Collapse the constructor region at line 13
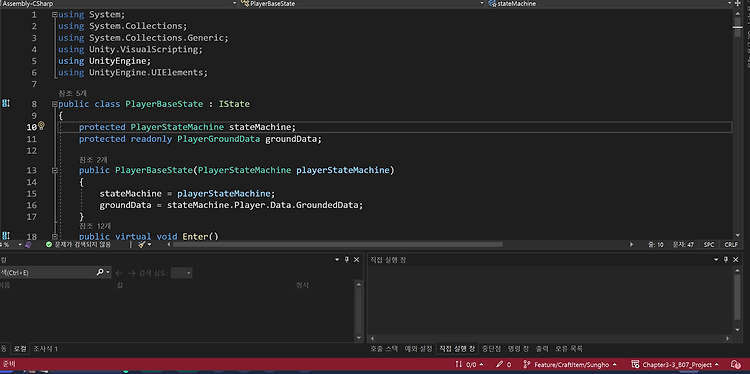 point(55,170)
